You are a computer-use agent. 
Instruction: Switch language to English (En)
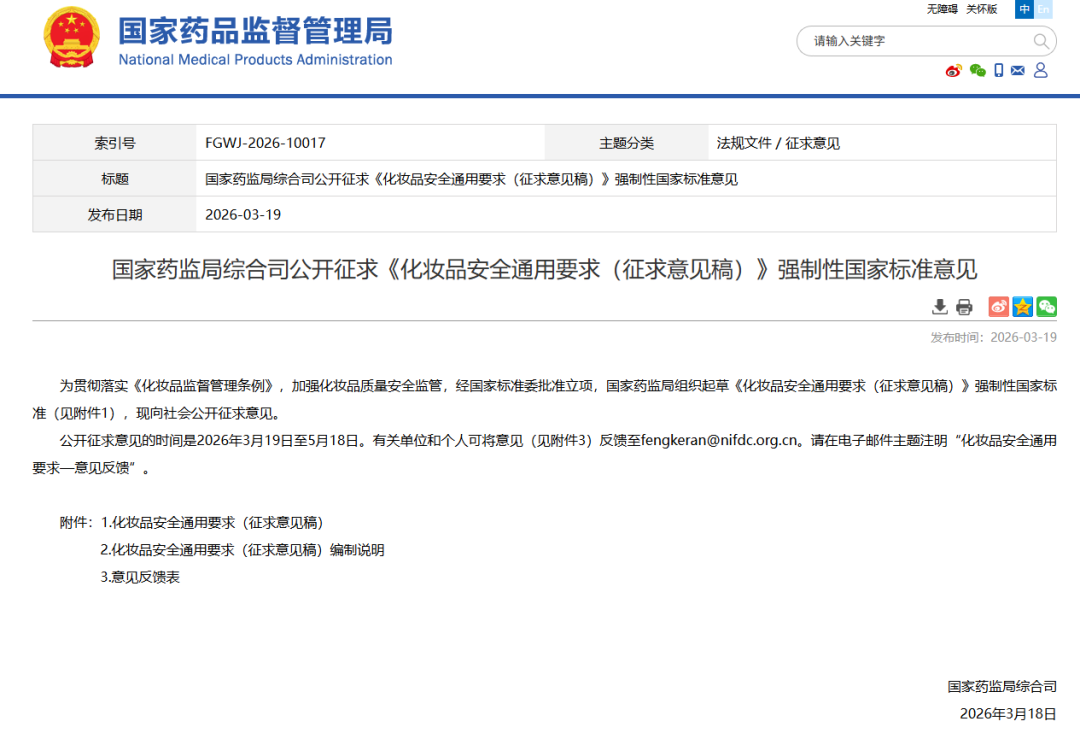click(1043, 9)
